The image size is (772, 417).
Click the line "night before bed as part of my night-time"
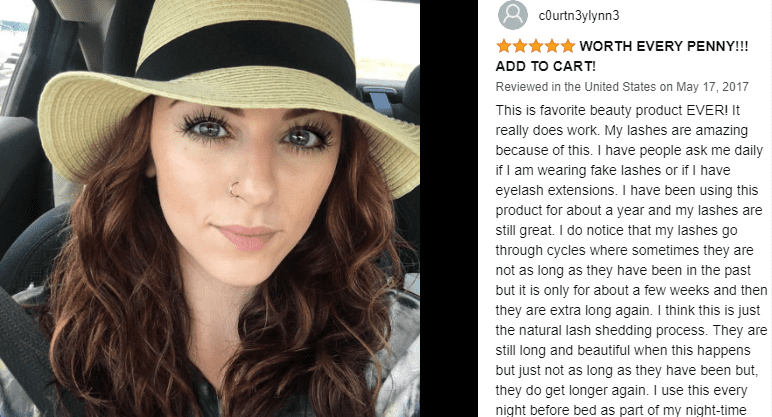[621, 410]
